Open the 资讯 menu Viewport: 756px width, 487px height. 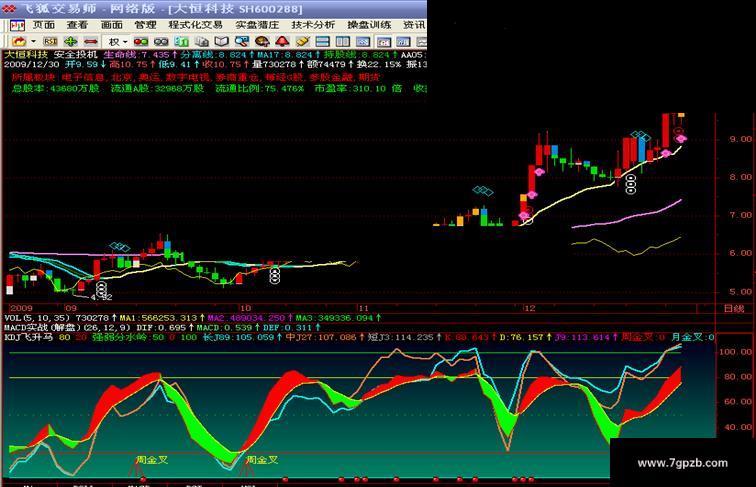(x=414, y=25)
